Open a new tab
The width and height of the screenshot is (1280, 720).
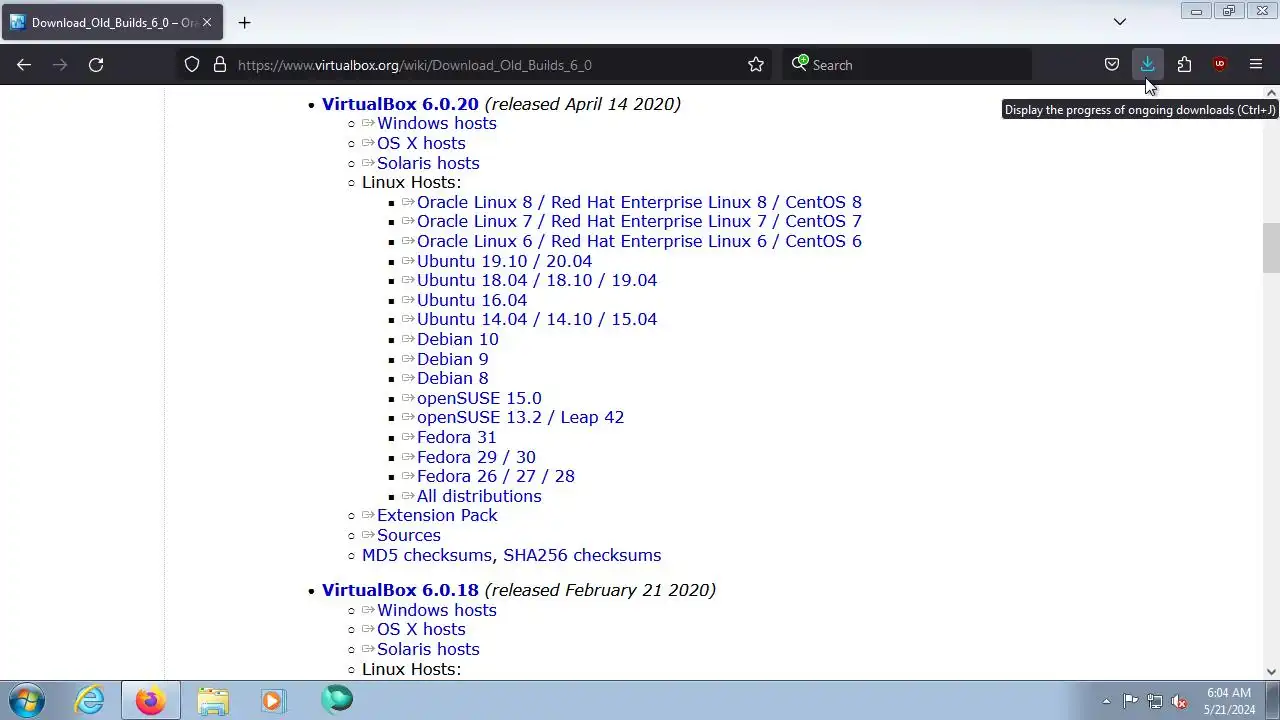(244, 22)
